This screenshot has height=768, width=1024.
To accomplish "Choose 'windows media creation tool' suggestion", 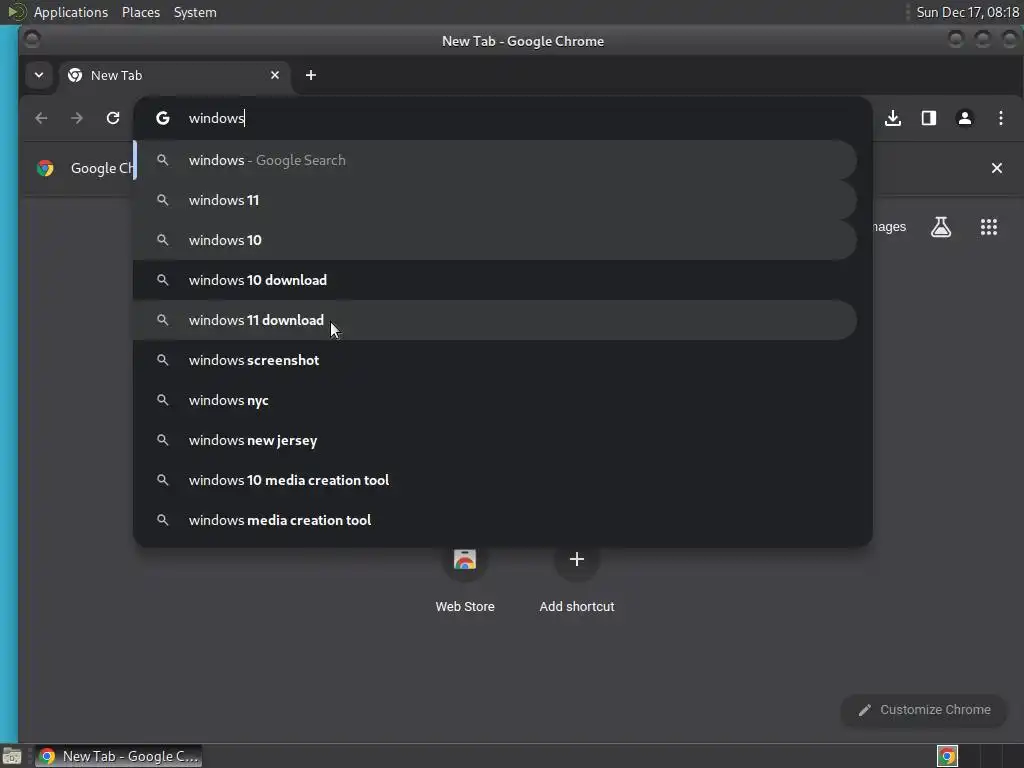I will pos(495,520).
